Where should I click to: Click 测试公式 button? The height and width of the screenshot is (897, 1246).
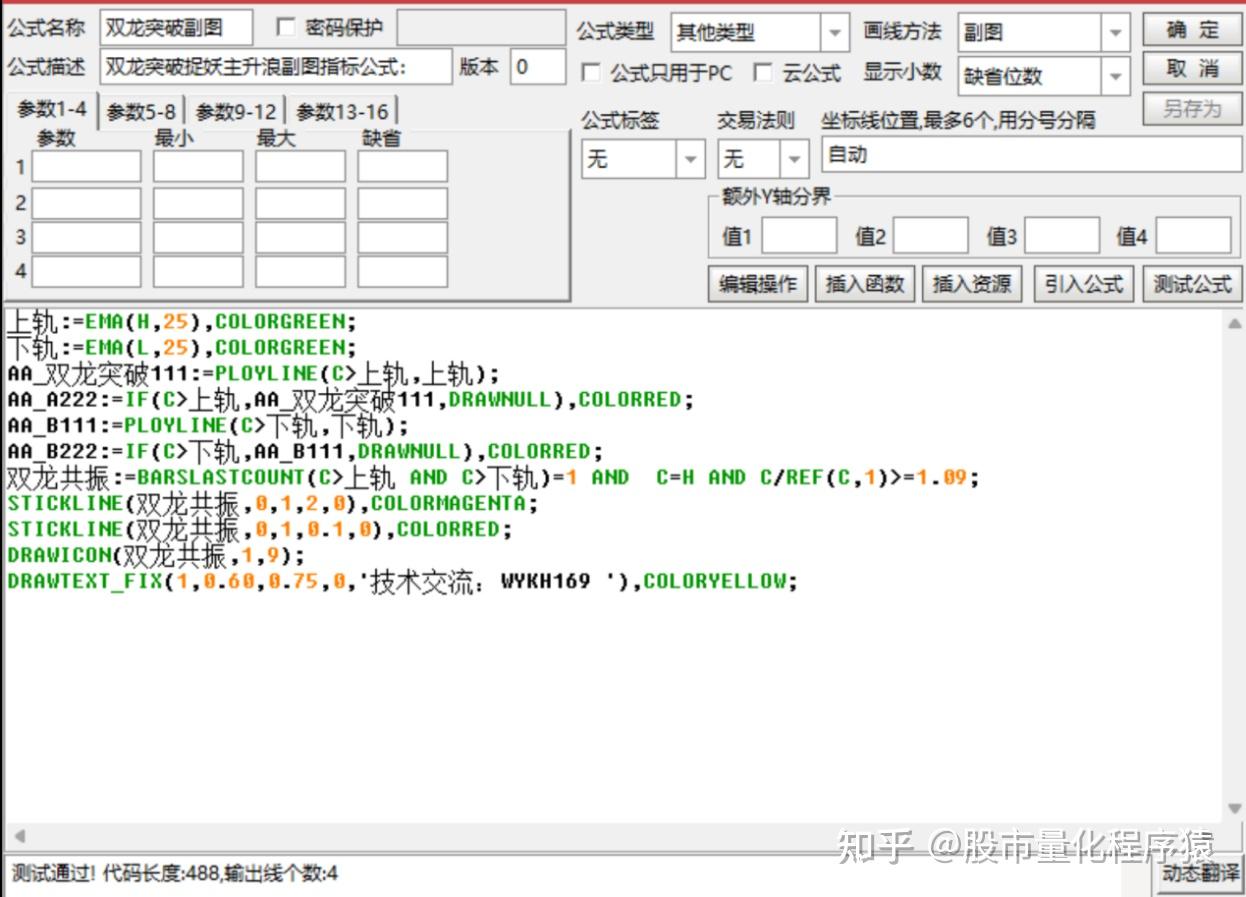tap(1192, 284)
